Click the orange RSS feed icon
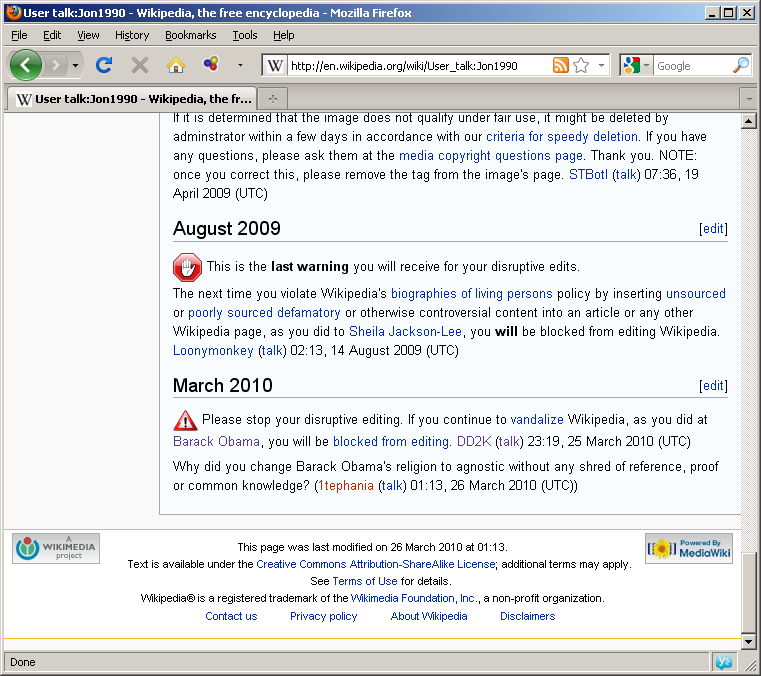 coord(561,65)
